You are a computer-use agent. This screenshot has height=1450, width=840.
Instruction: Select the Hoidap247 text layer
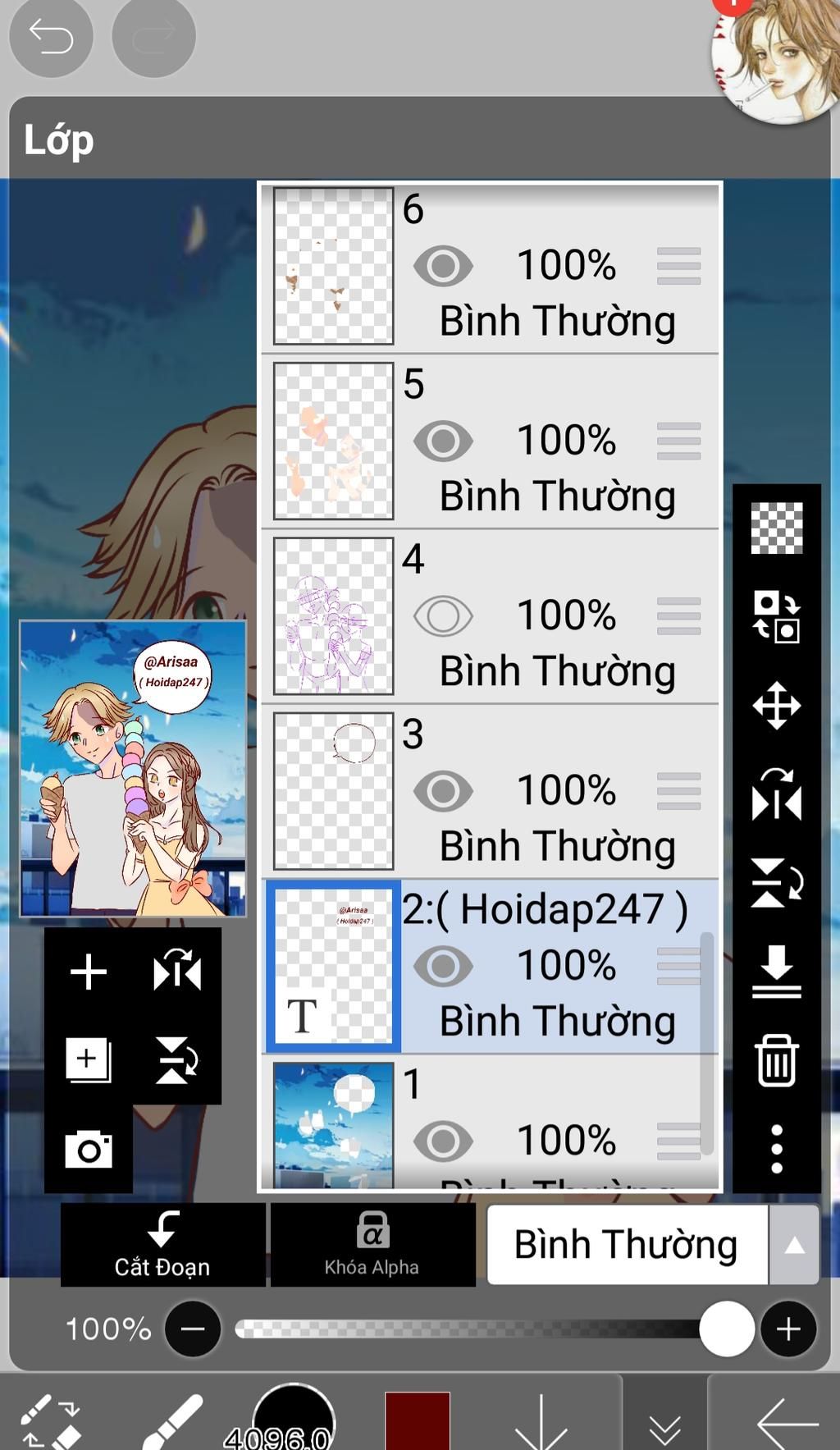[x=491, y=967]
